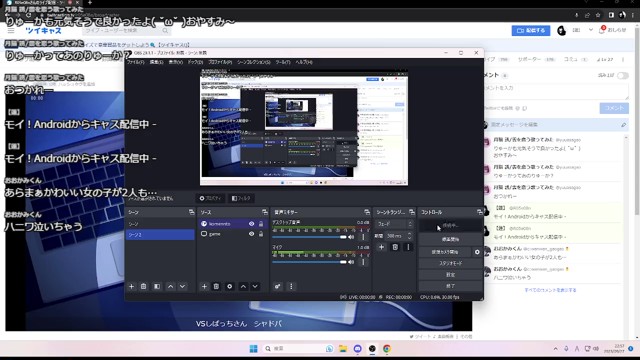The height and width of the screenshot is (360, 640).
Task: Toggle lock on game source
Action: pos(261,234)
